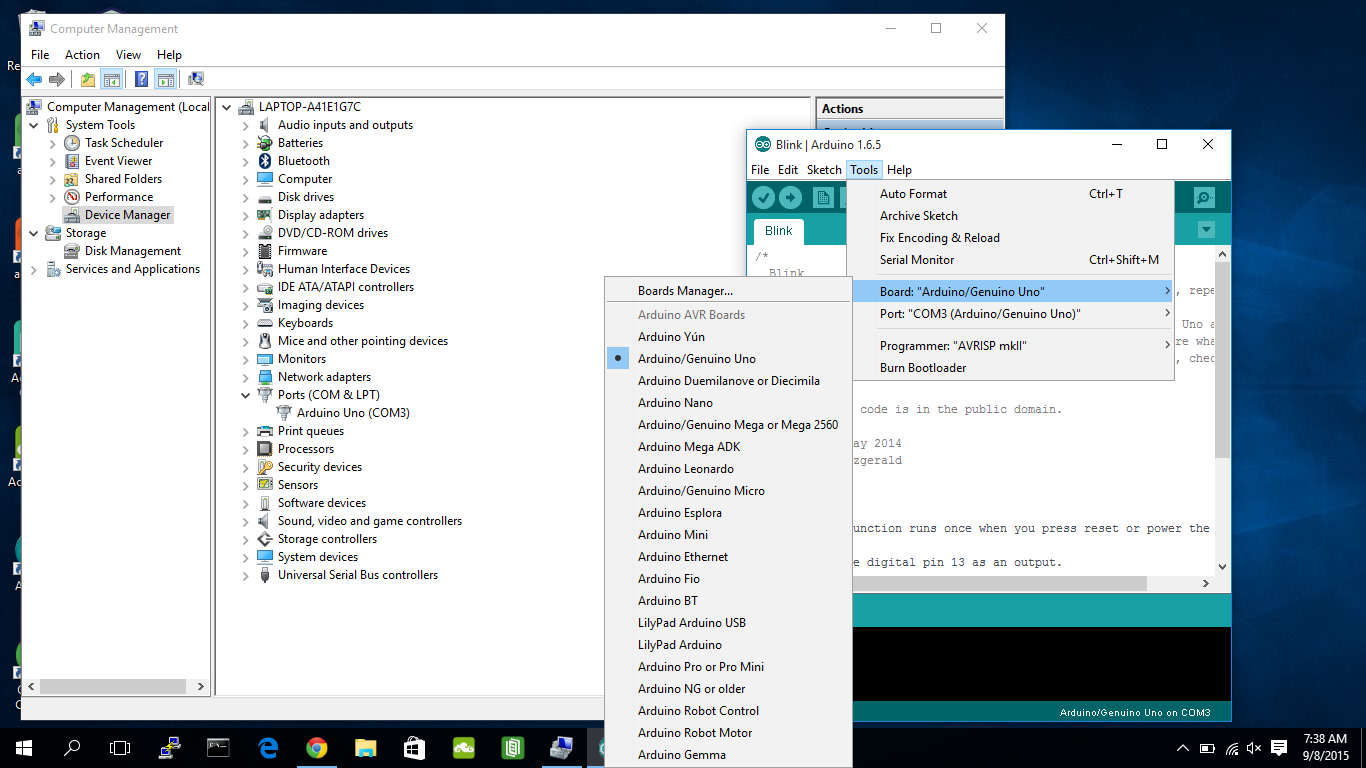
Task: Open the Action menu in Computer Management
Action: 82,55
